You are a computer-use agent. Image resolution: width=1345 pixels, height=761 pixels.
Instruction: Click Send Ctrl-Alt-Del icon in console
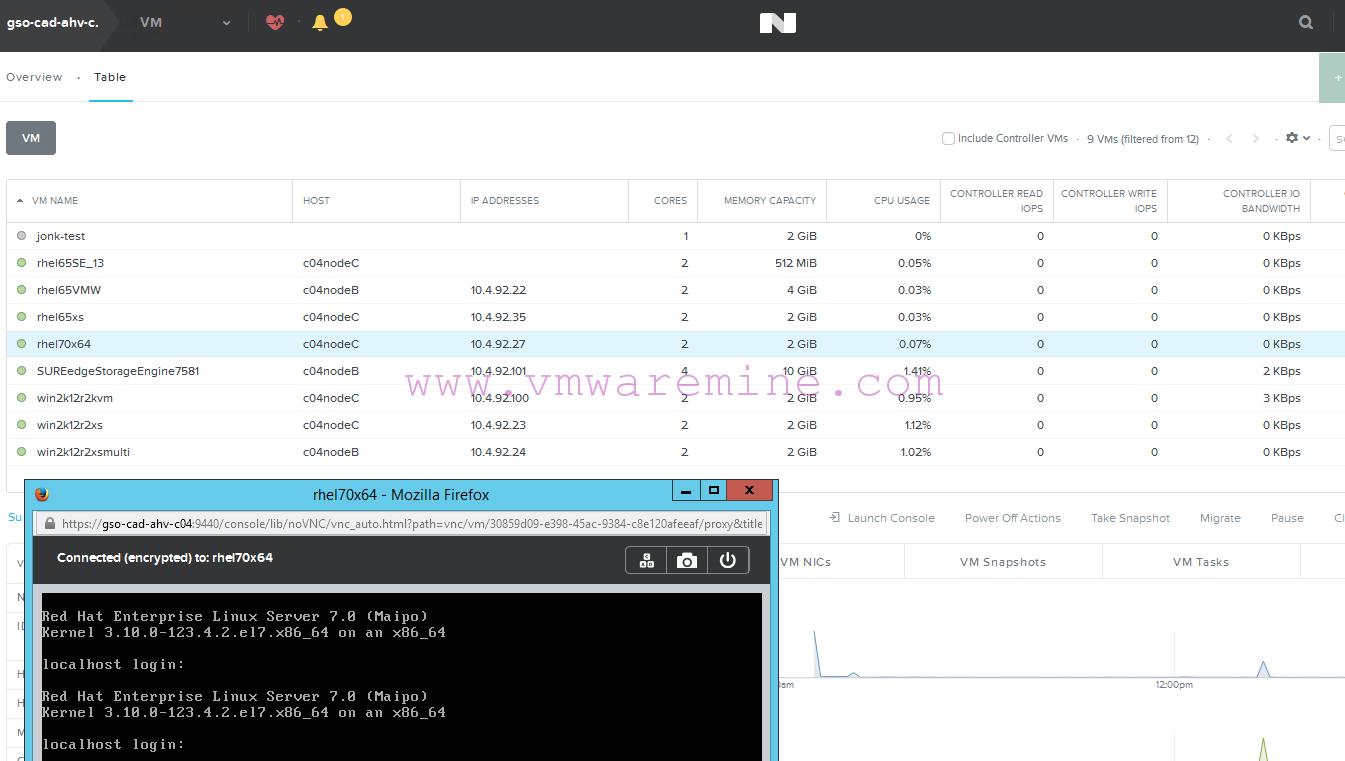647,560
